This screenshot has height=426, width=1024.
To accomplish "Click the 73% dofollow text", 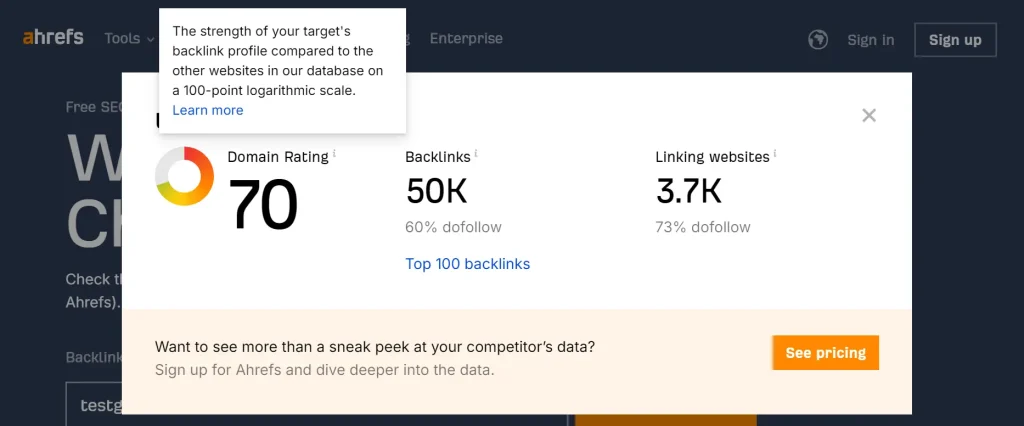I will click(x=703, y=227).
